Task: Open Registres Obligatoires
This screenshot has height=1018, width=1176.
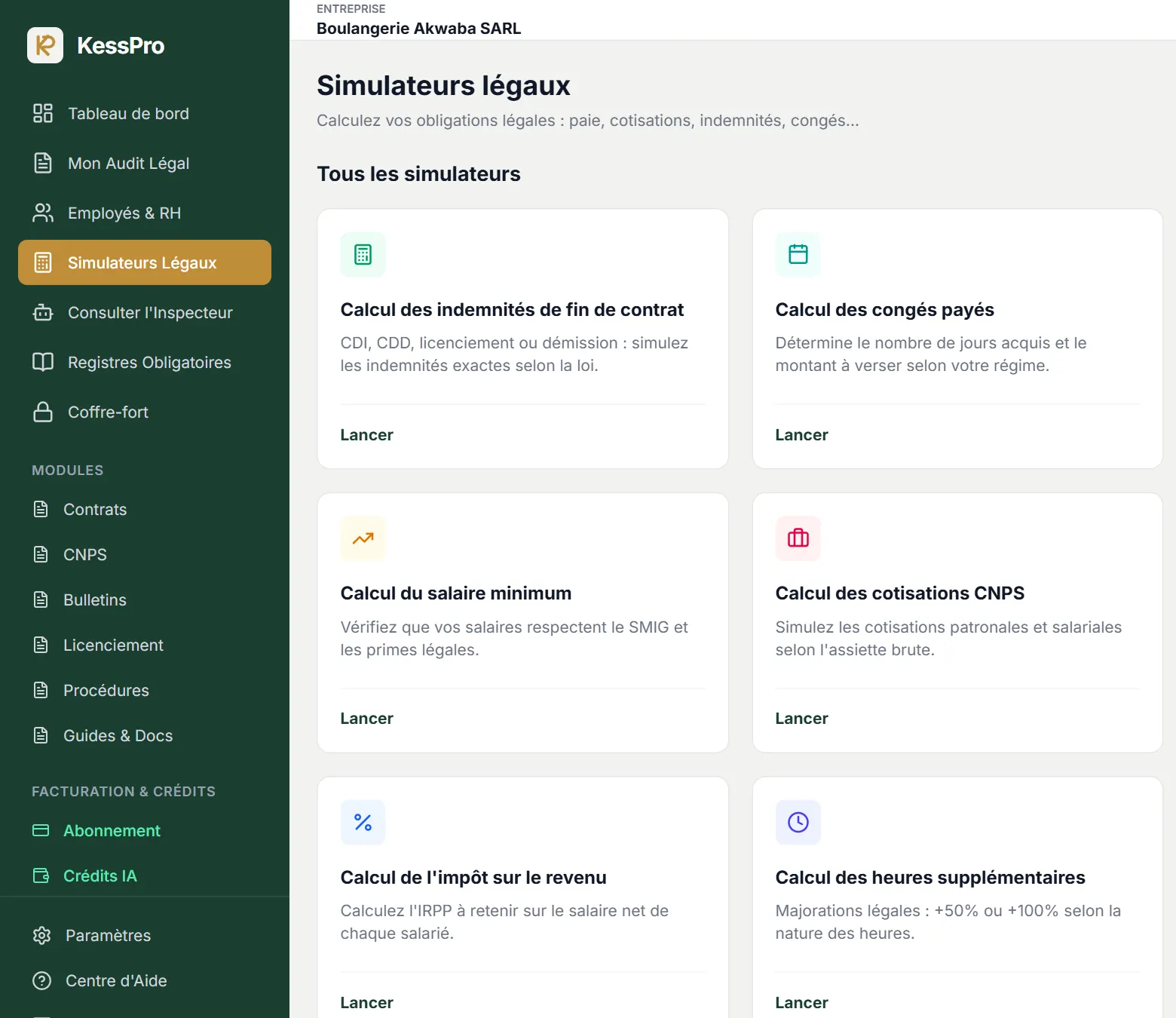Action: [x=145, y=362]
